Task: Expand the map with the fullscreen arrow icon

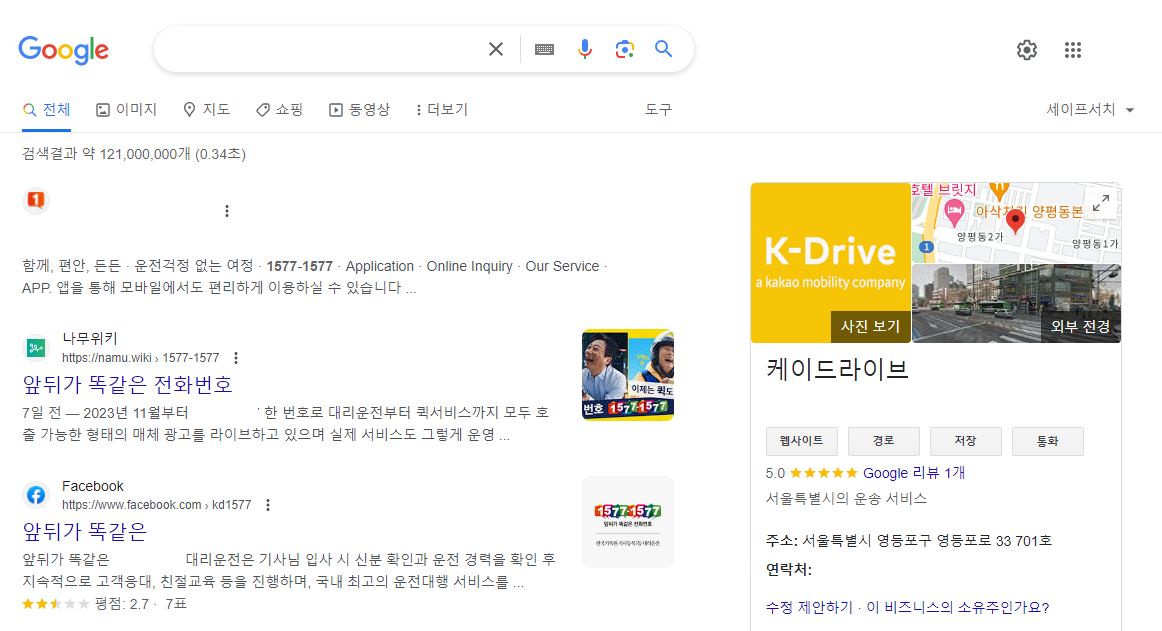Action: tap(1101, 202)
